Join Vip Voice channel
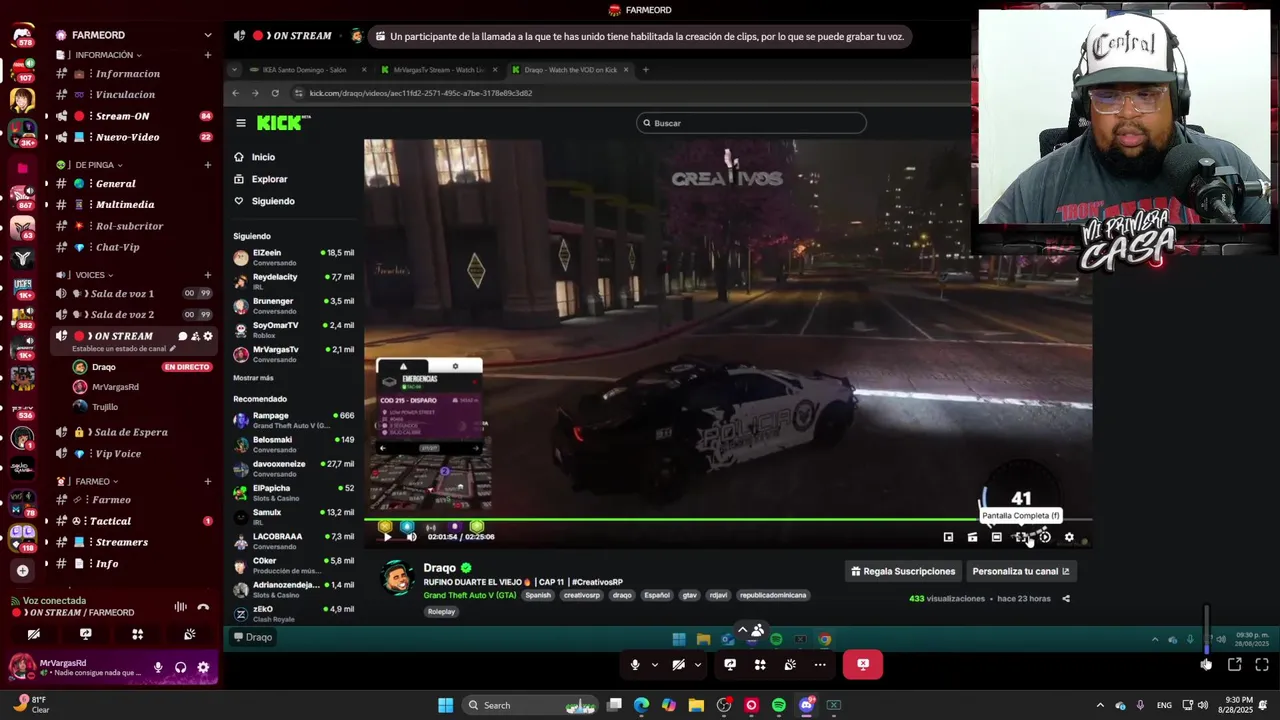1280x720 pixels. (135, 454)
